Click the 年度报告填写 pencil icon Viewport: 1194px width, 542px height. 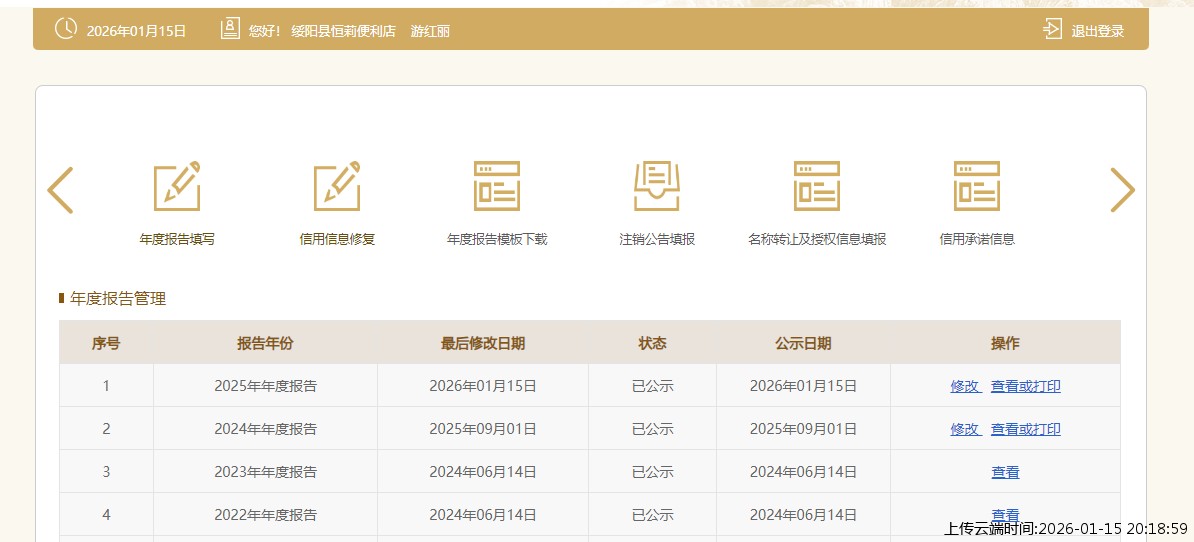point(177,187)
